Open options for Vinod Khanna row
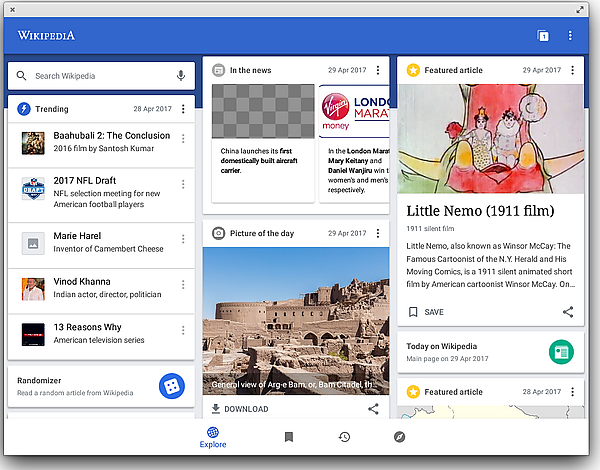Image resolution: width=600 pixels, height=470 pixels. pyautogui.click(x=183, y=285)
